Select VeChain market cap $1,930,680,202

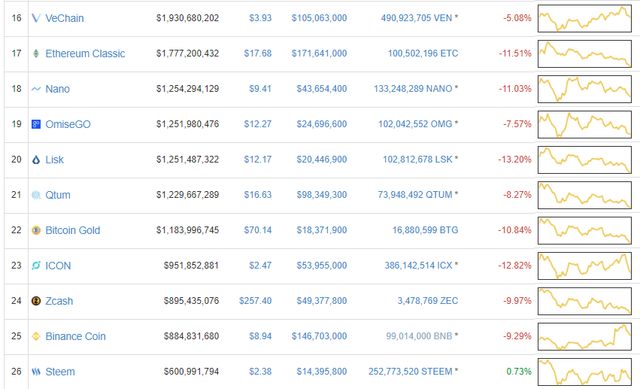[187, 18]
